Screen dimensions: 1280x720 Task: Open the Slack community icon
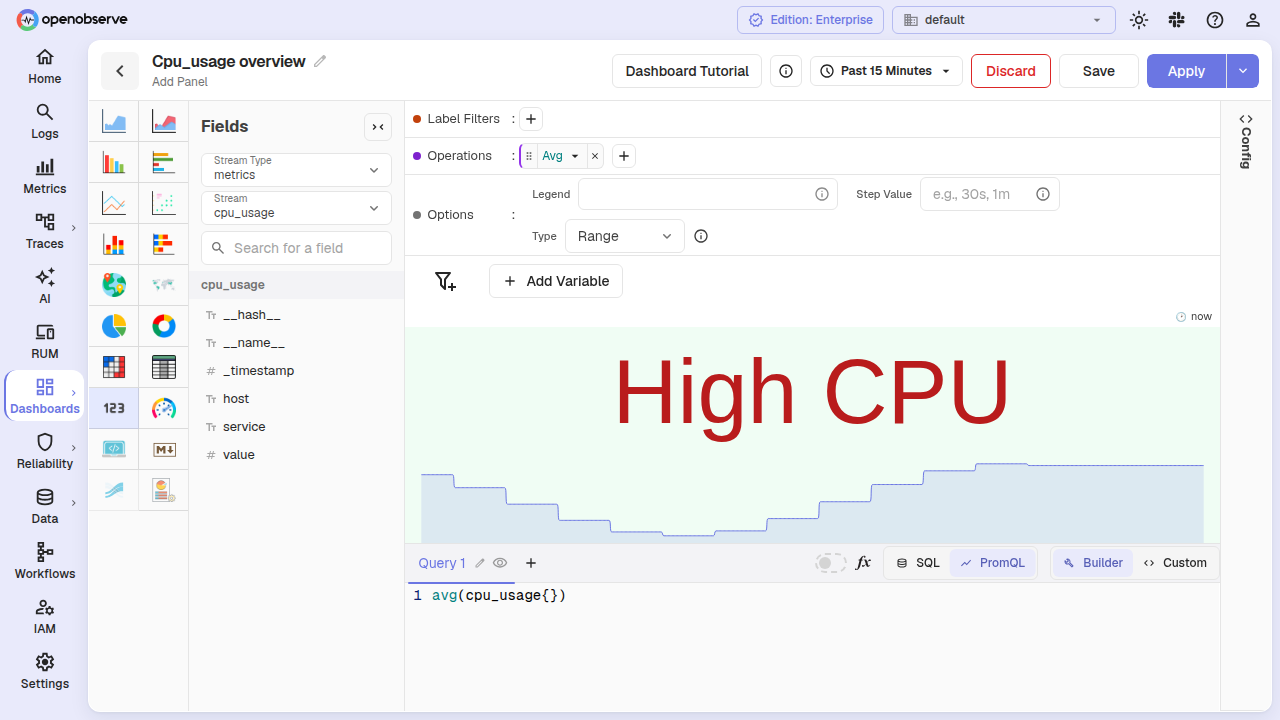pos(1177,20)
